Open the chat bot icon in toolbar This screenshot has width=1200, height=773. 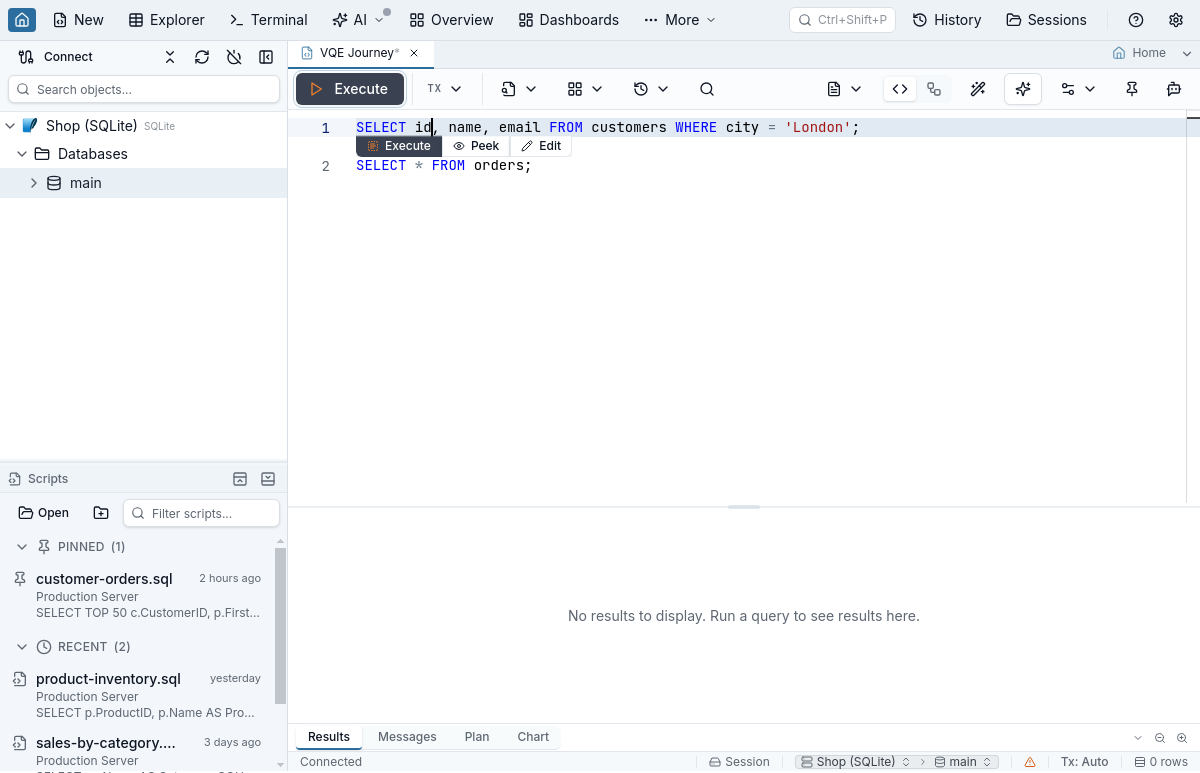(x=1174, y=89)
